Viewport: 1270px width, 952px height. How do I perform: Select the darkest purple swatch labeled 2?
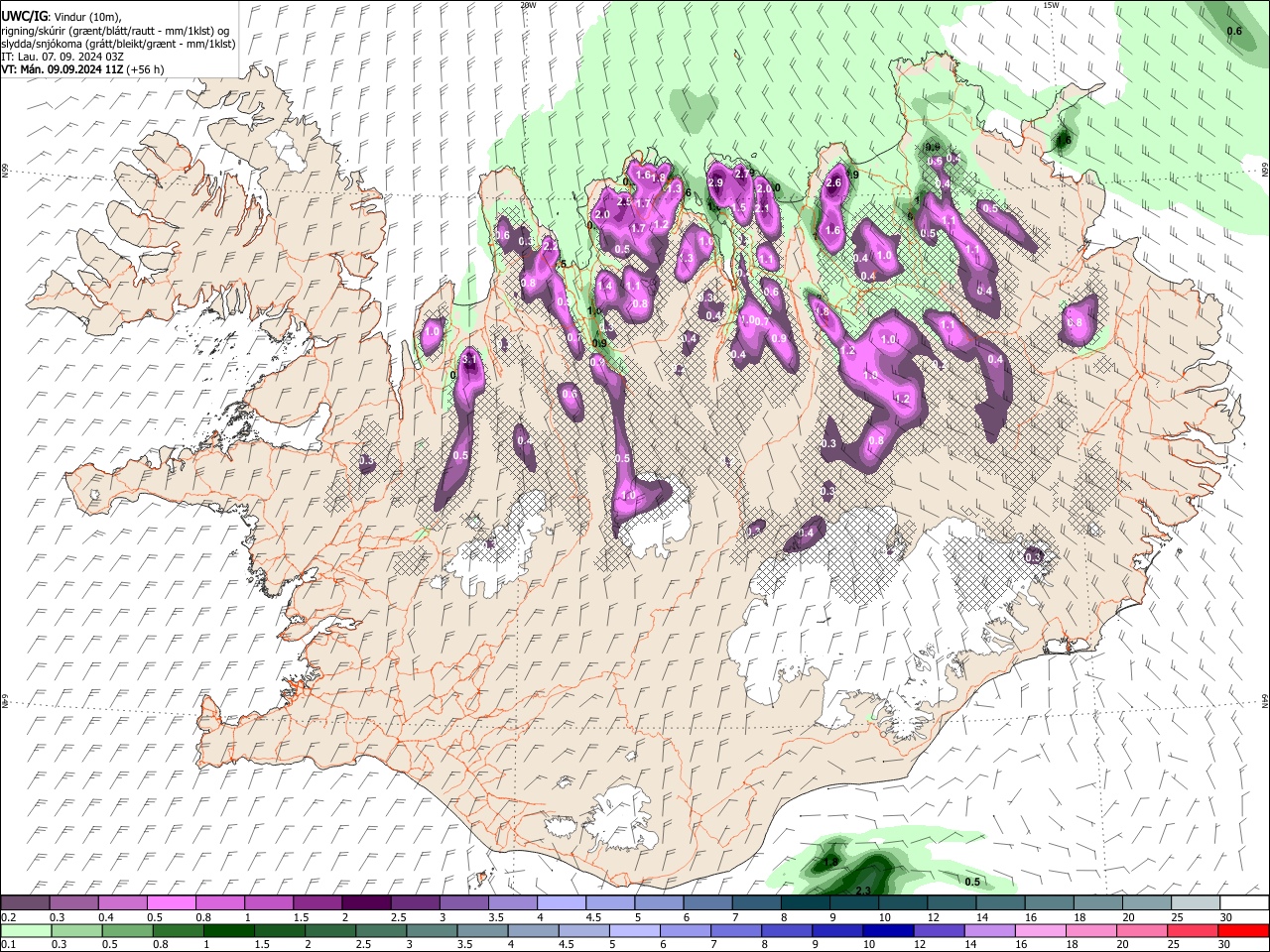pos(365,902)
